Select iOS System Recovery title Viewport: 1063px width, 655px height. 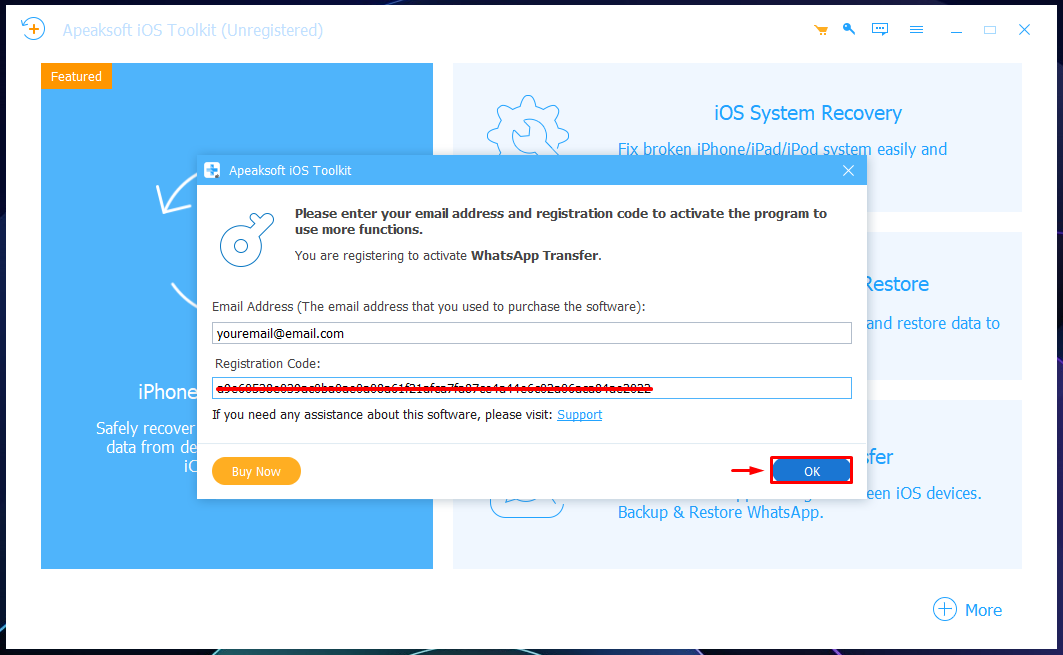click(x=807, y=113)
